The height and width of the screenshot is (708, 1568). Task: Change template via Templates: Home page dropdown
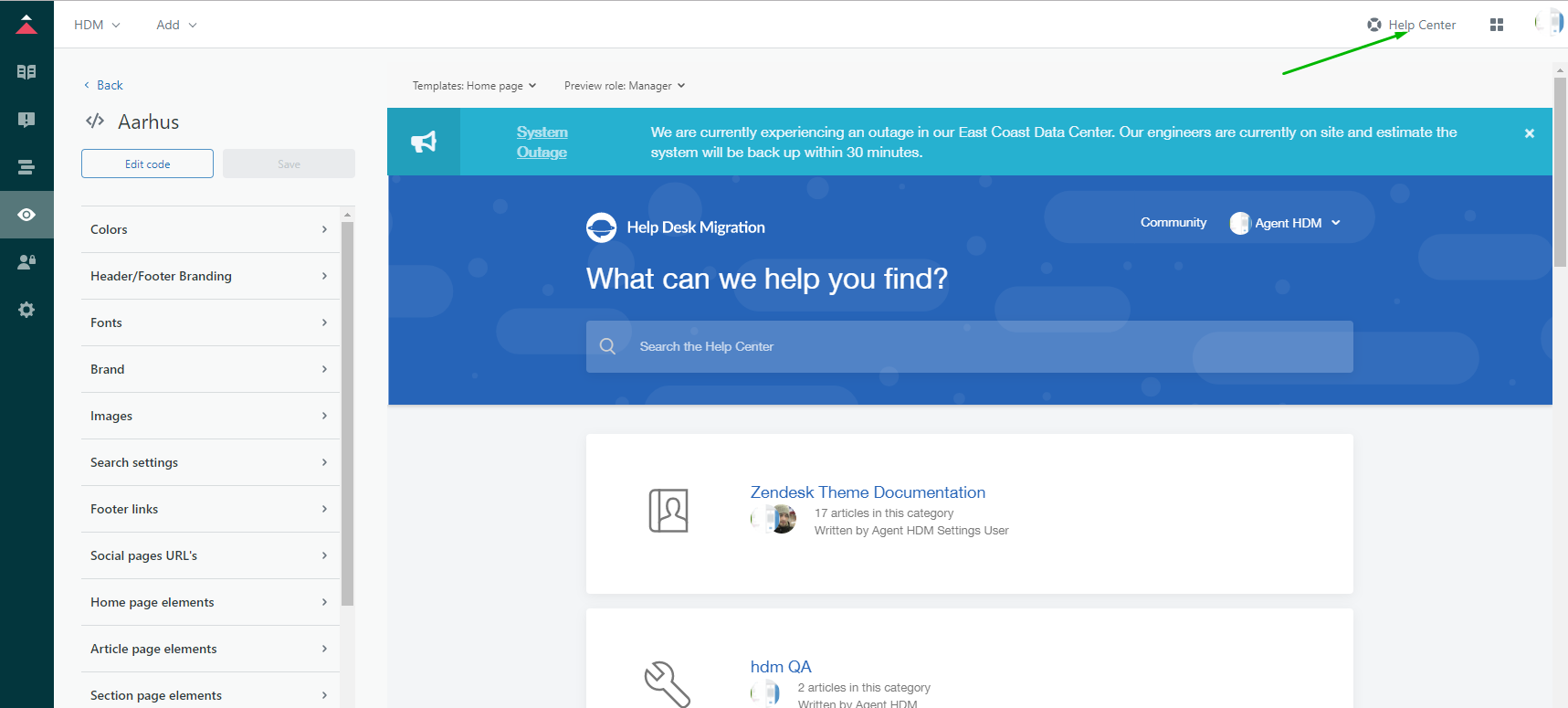point(474,86)
